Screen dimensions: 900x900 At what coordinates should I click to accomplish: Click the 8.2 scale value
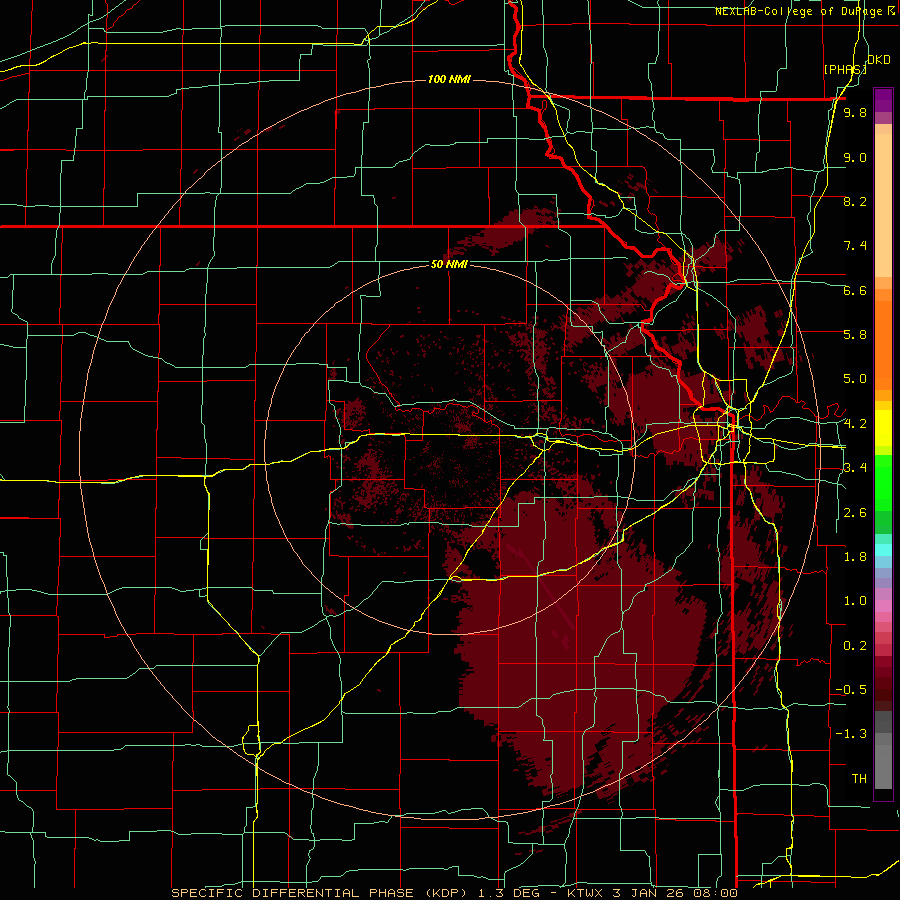tap(855, 202)
